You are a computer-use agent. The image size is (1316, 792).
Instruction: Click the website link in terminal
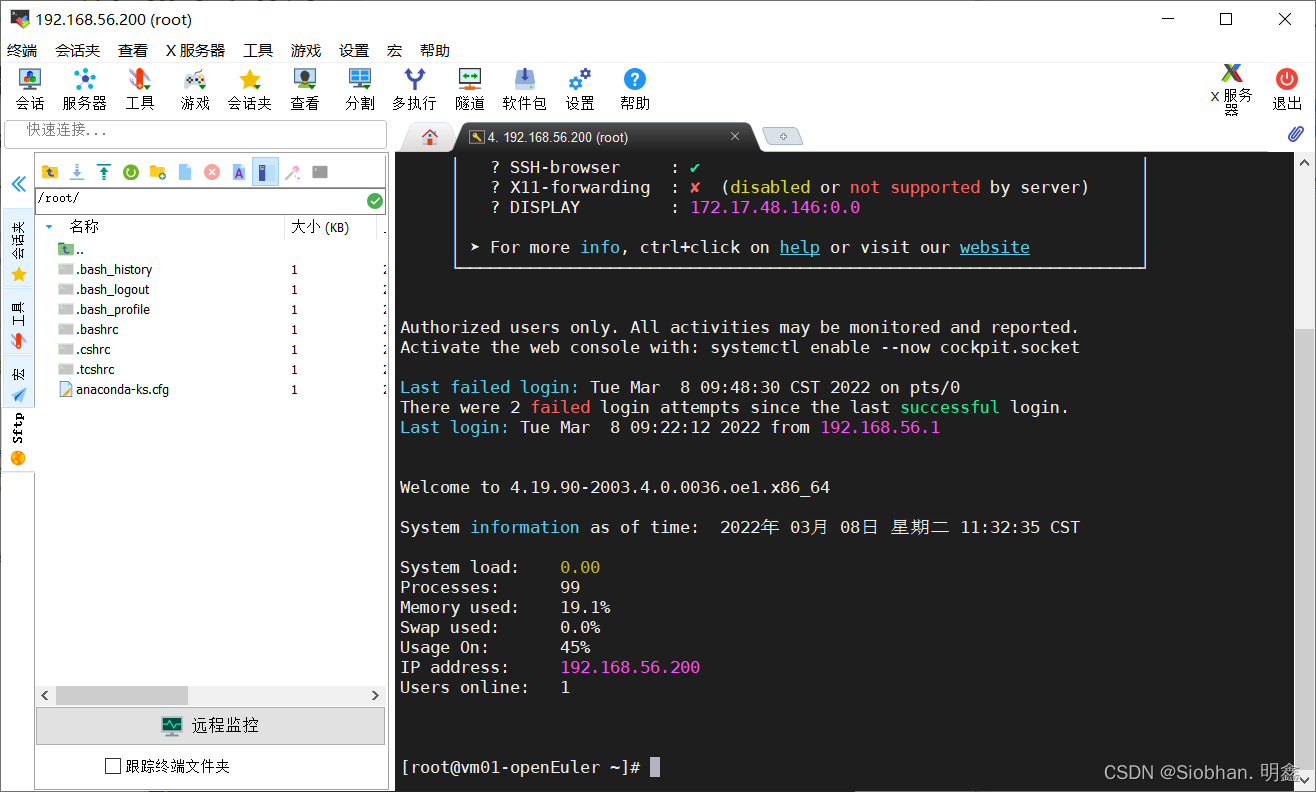pyautogui.click(x=994, y=247)
